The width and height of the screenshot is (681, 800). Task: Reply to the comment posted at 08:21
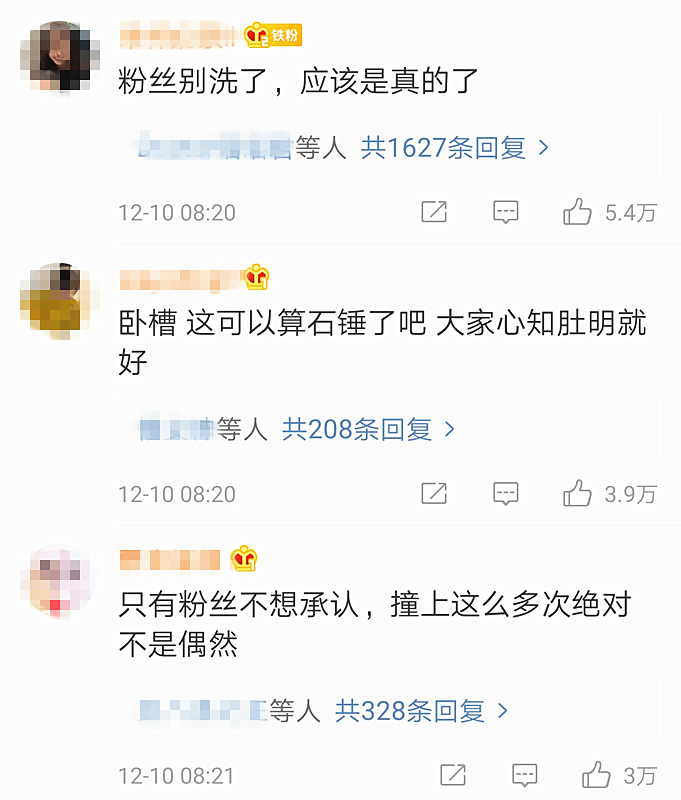pos(524,775)
